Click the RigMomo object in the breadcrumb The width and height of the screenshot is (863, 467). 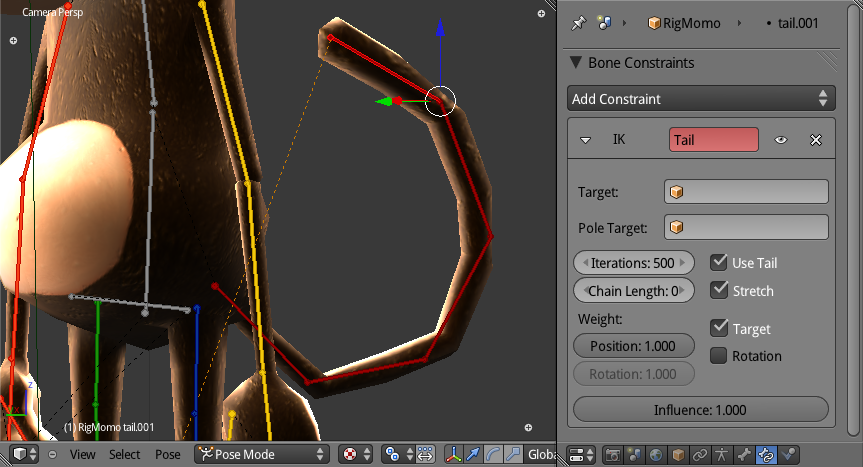click(684, 23)
